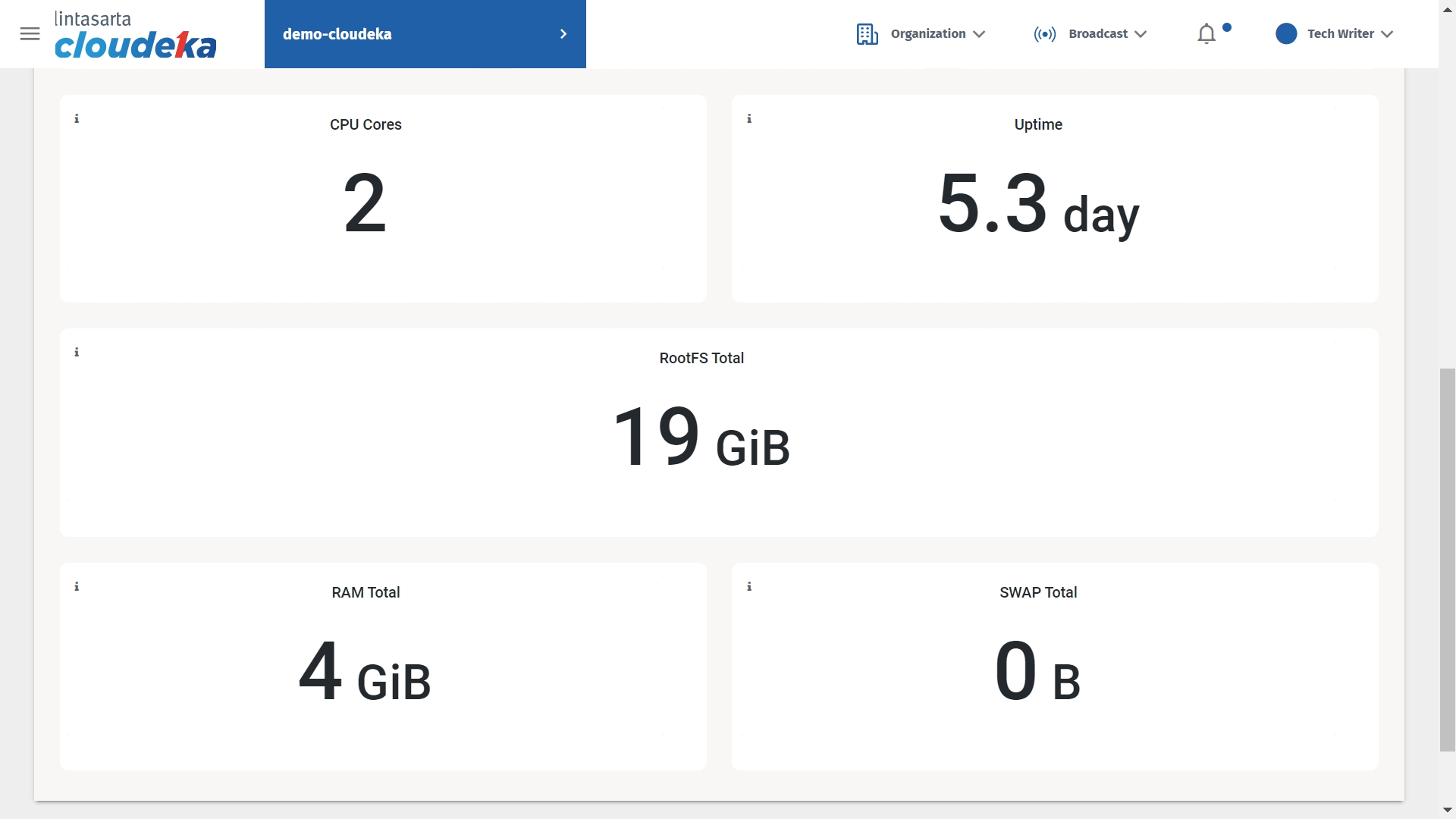1456x819 pixels.
Task: Open the hamburger navigation menu
Action: click(30, 34)
